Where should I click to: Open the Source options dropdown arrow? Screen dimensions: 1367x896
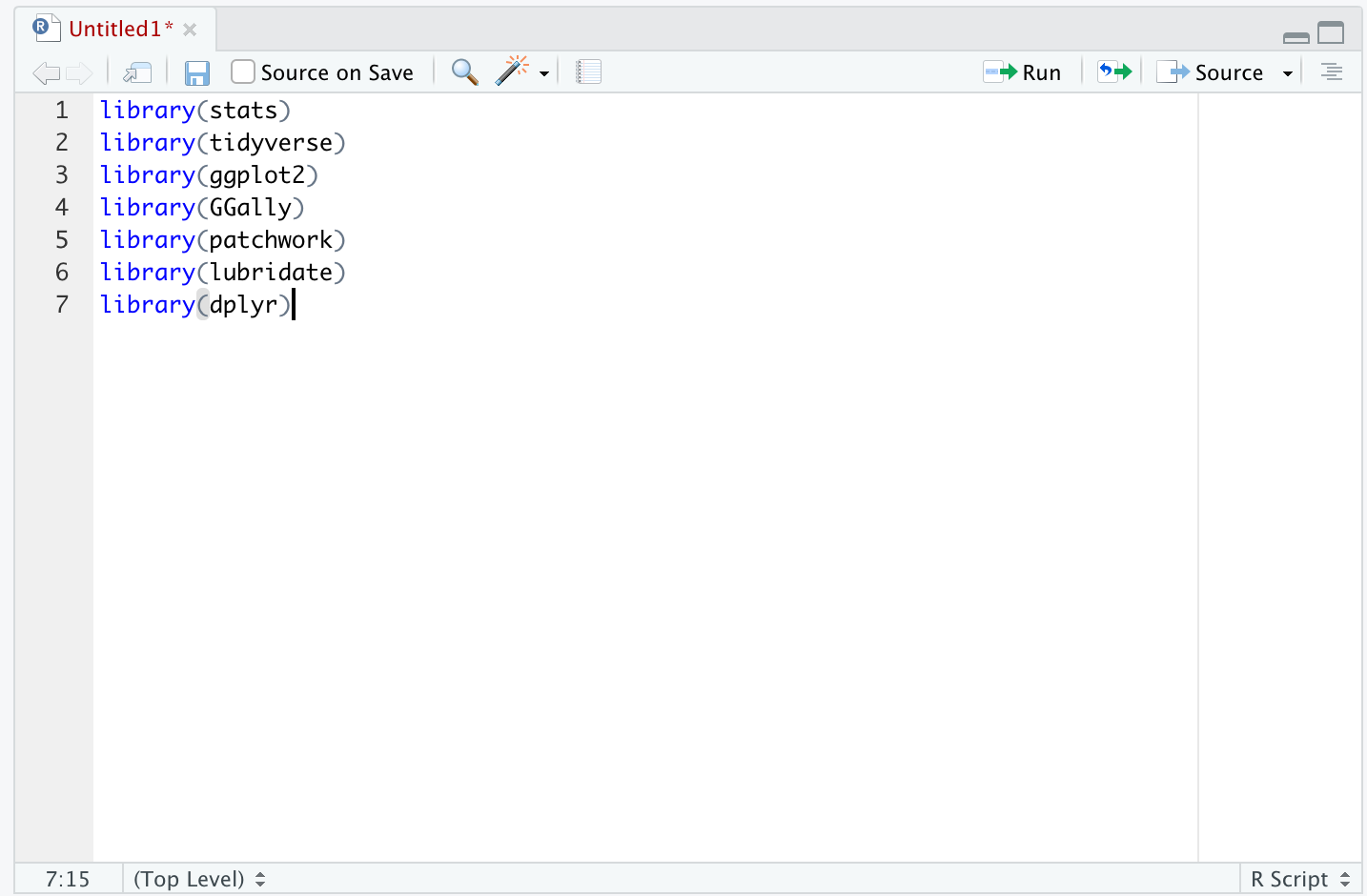[x=1288, y=73]
